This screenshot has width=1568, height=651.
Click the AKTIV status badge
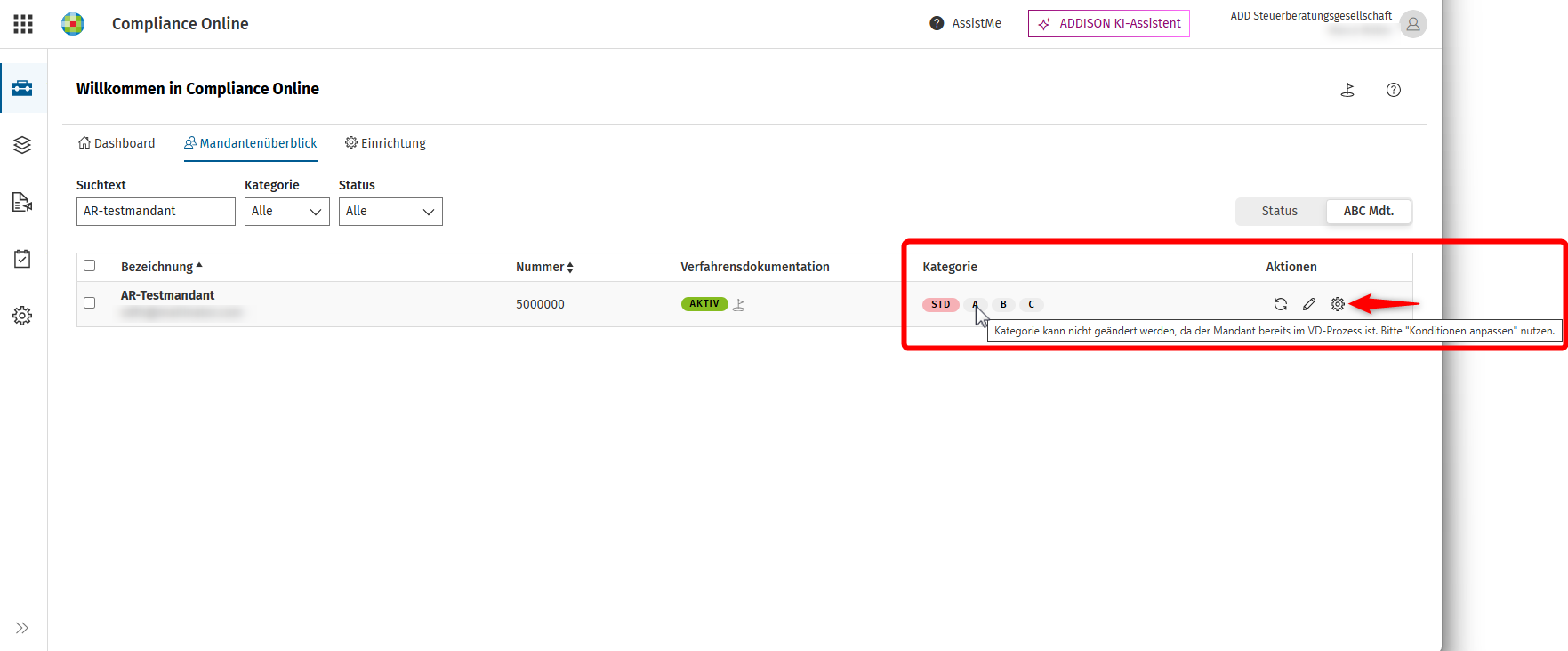704,304
